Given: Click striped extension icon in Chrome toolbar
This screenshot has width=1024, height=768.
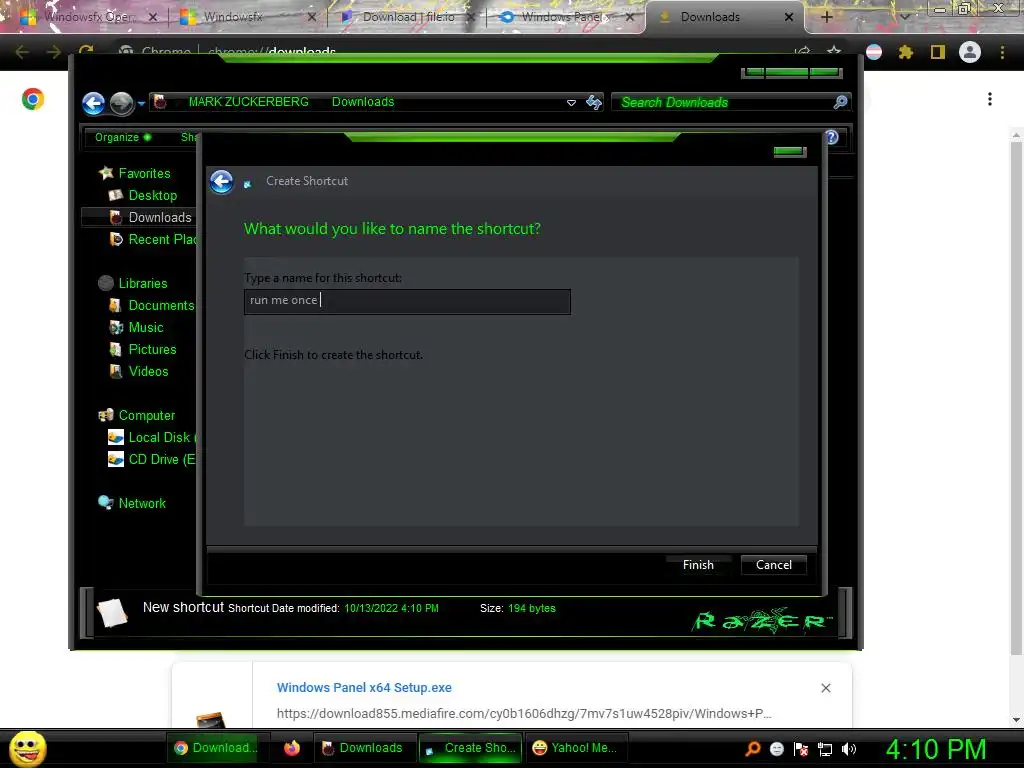Looking at the screenshot, I should (874, 52).
